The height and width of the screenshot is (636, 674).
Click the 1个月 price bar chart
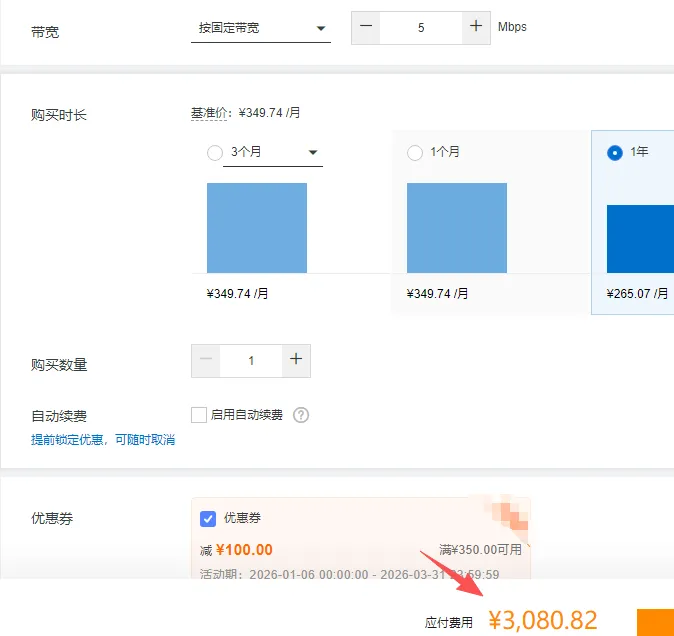click(x=457, y=228)
